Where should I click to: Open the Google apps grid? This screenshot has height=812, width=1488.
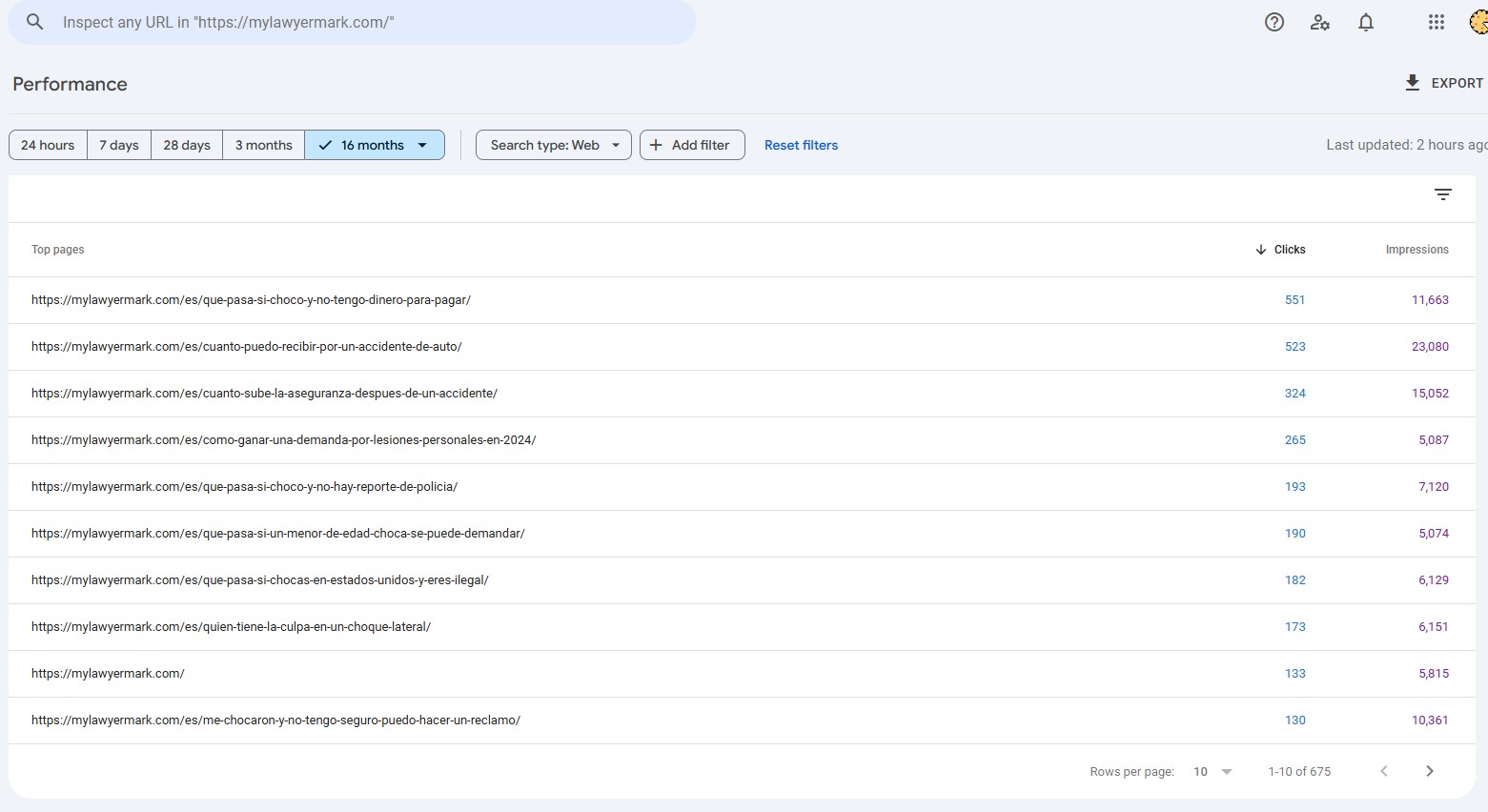click(x=1436, y=22)
